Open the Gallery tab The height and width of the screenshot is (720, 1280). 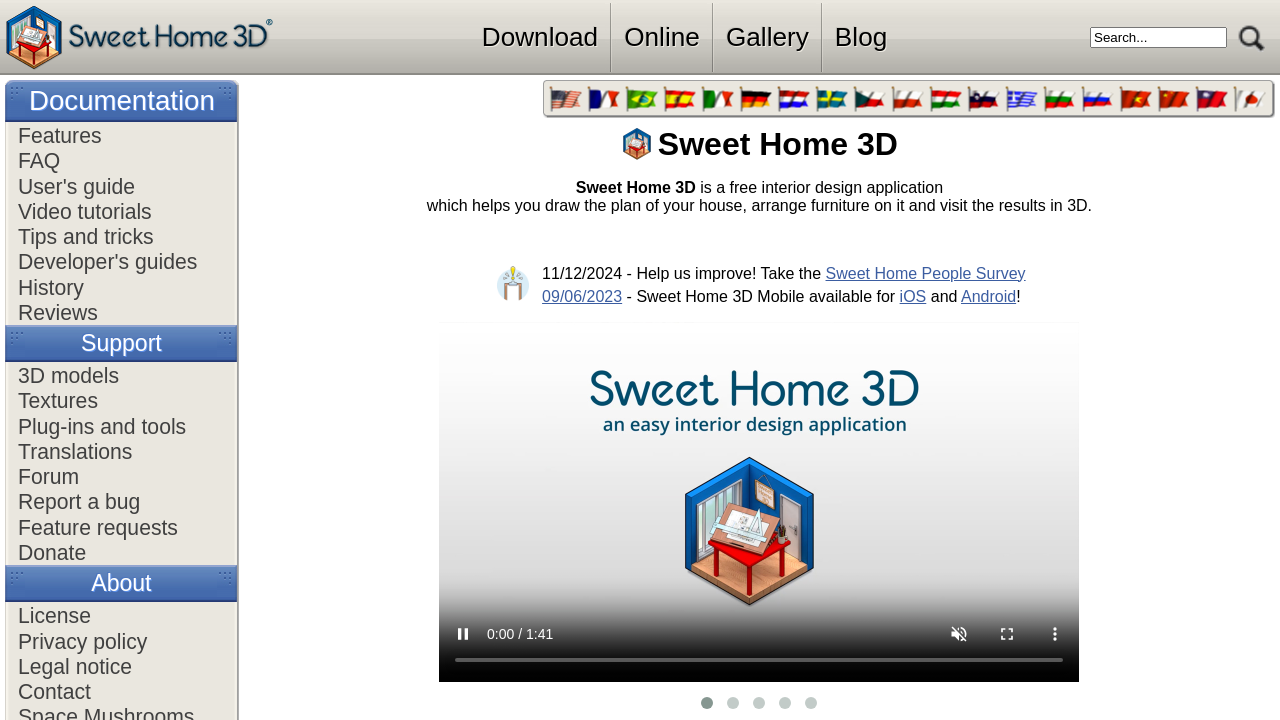pyautogui.click(x=767, y=37)
